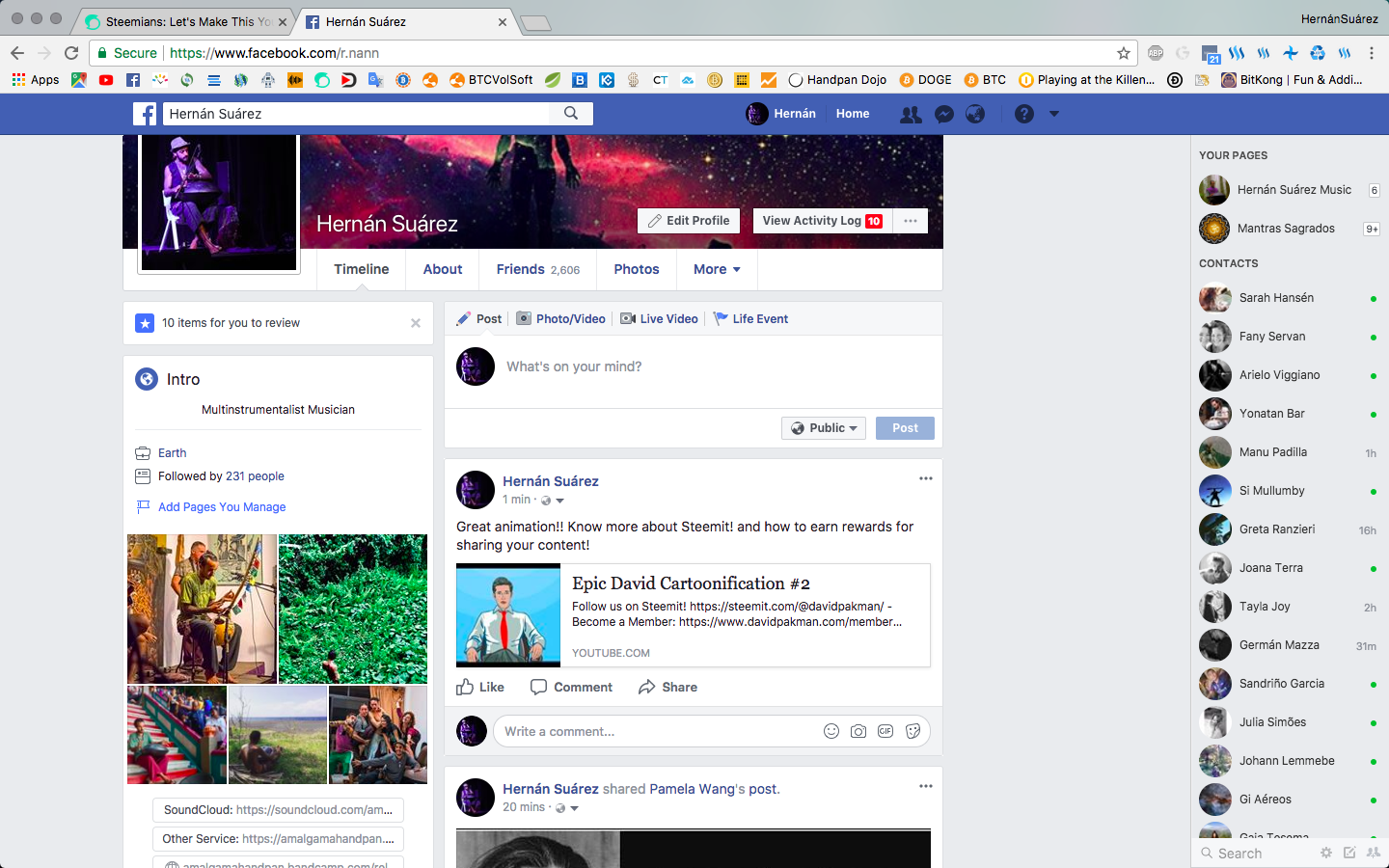Open YouTube bookmark icon
Image resolution: width=1389 pixels, height=868 pixels.
click(106, 80)
